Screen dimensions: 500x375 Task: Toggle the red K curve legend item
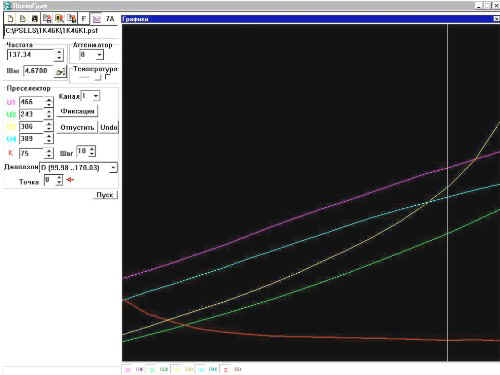click(x=232, y=369)
